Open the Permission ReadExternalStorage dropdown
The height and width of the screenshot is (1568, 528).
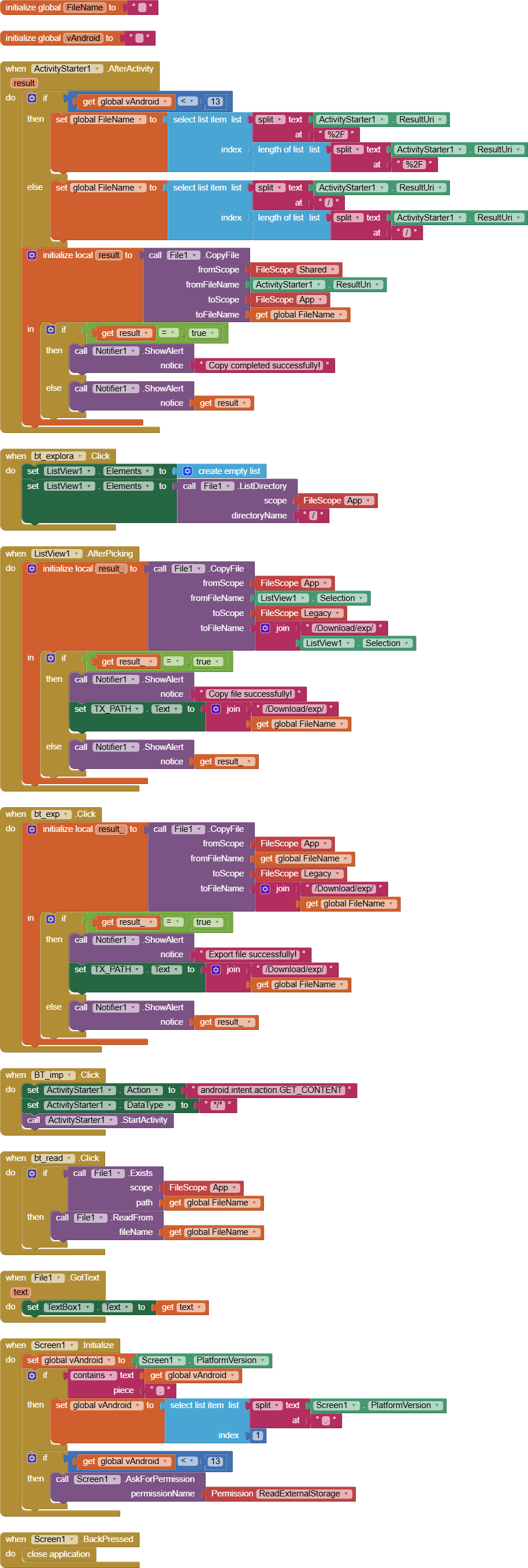click(x=346, y=1493)
